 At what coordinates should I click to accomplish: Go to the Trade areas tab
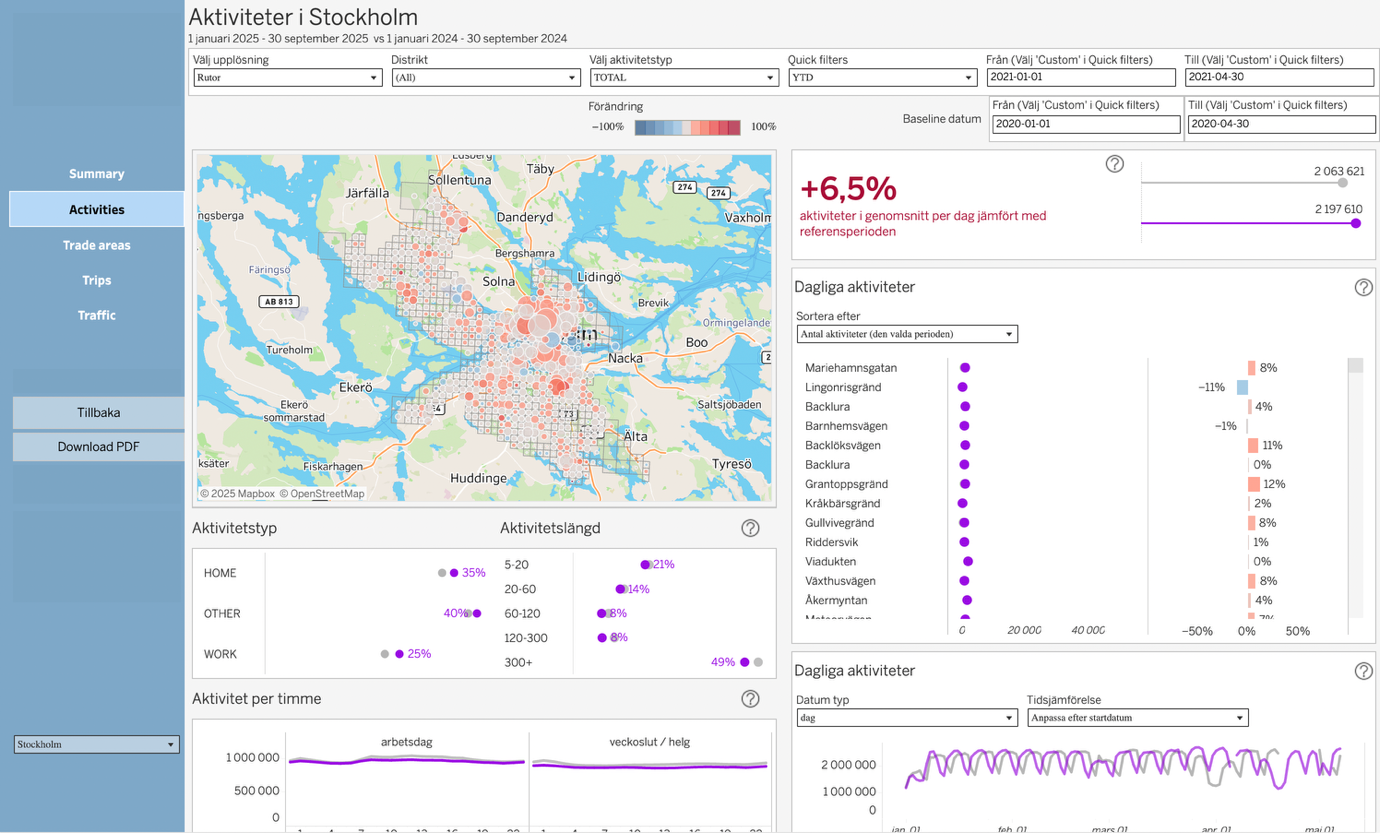point(97,245)
